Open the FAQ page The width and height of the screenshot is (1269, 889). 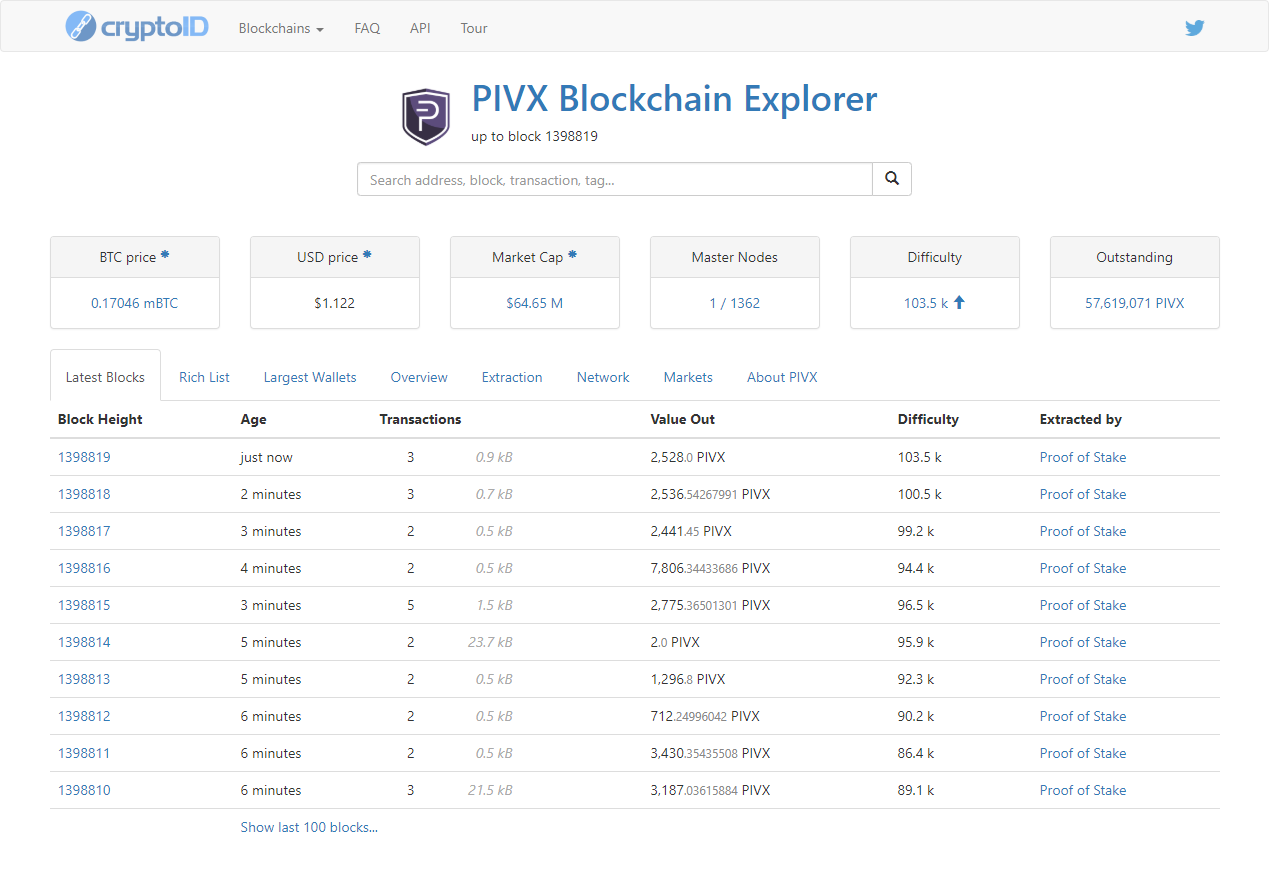(367, 28)
